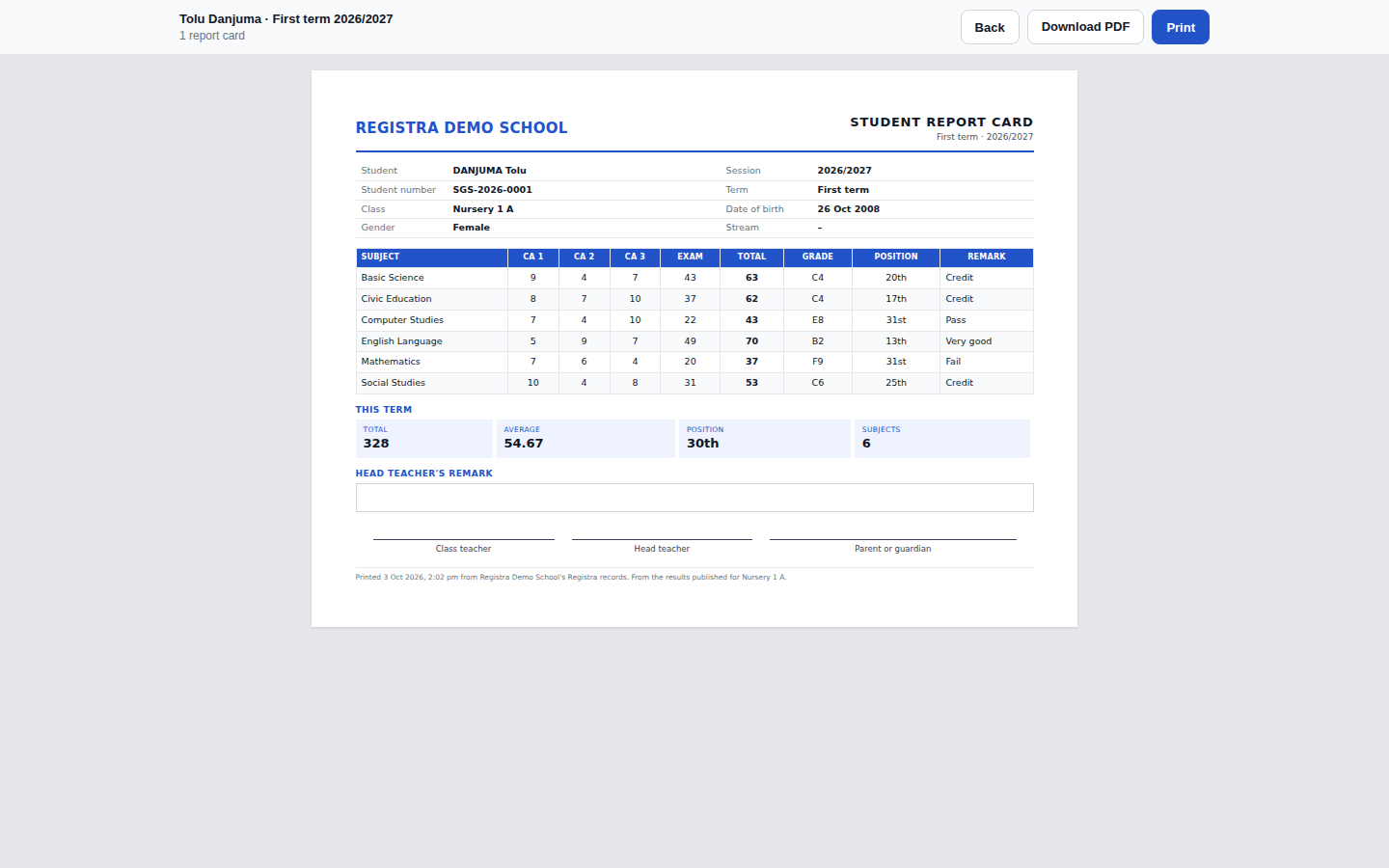The height and width of the screenshot is (868, 1389).
Task: Click the Head teacher signature line label
Action: [662, 549]
